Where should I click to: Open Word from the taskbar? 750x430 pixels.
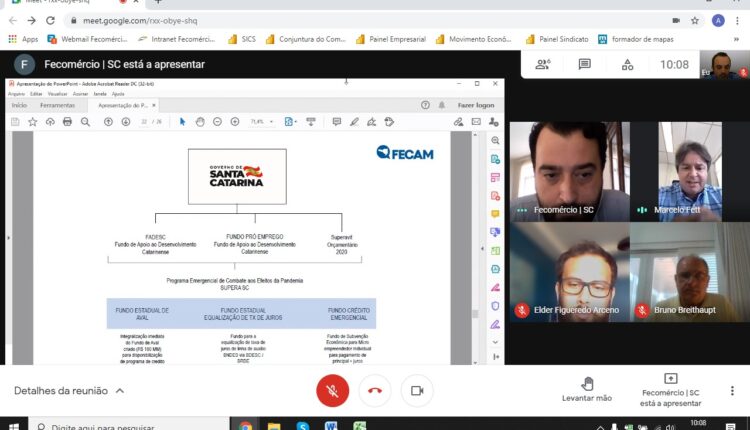(x=331, y=426)
